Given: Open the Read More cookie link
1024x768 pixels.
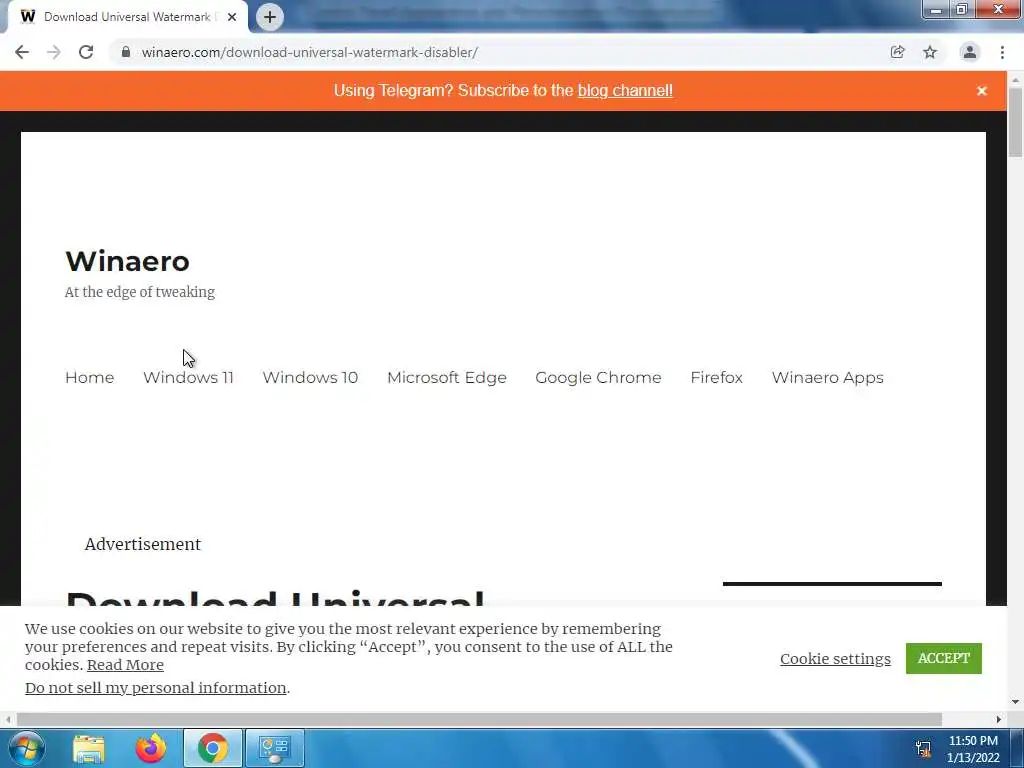Looking at the screenshot, I should (x=125, y=665).
